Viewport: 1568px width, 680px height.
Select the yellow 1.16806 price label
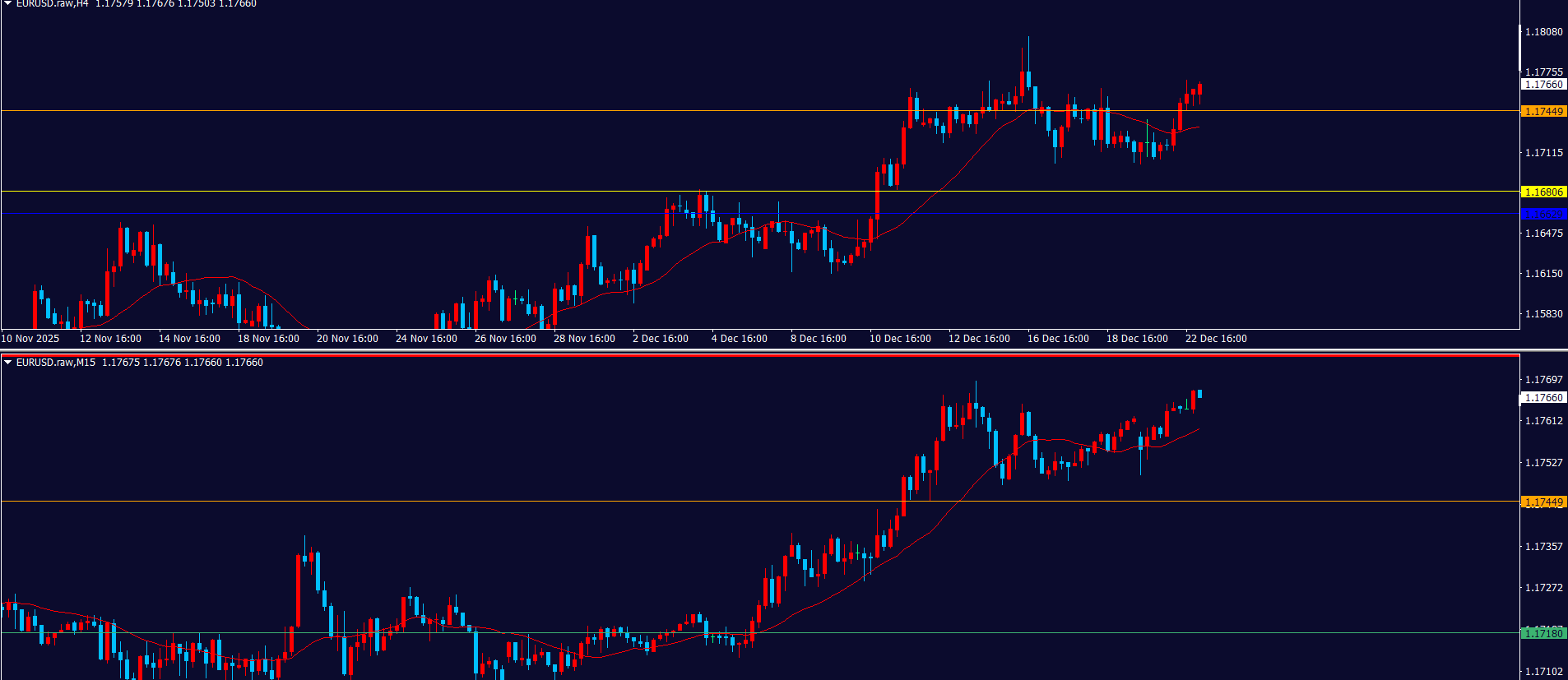point(1543,192)
